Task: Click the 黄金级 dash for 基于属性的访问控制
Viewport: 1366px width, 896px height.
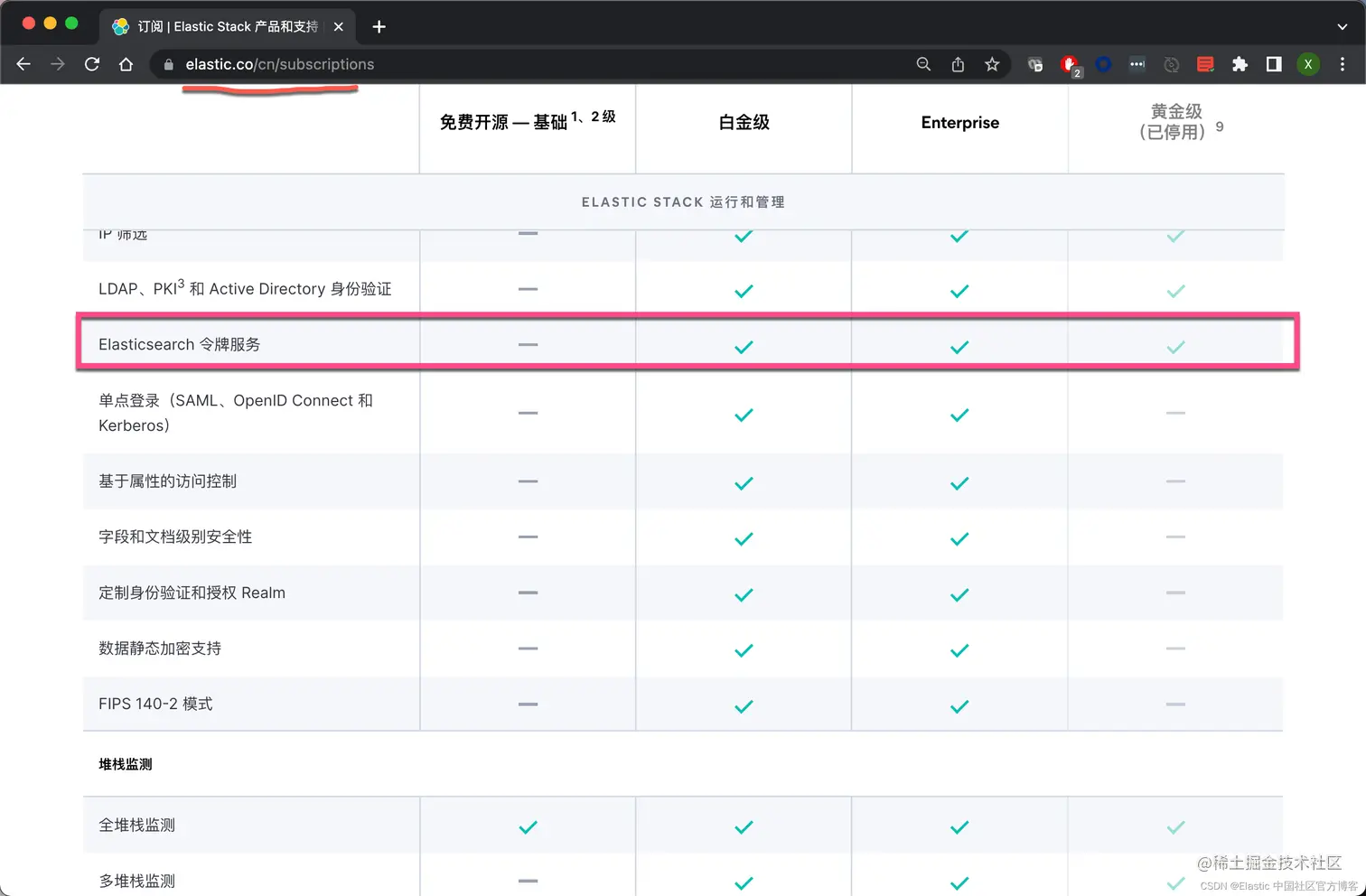Action: 1175,481
